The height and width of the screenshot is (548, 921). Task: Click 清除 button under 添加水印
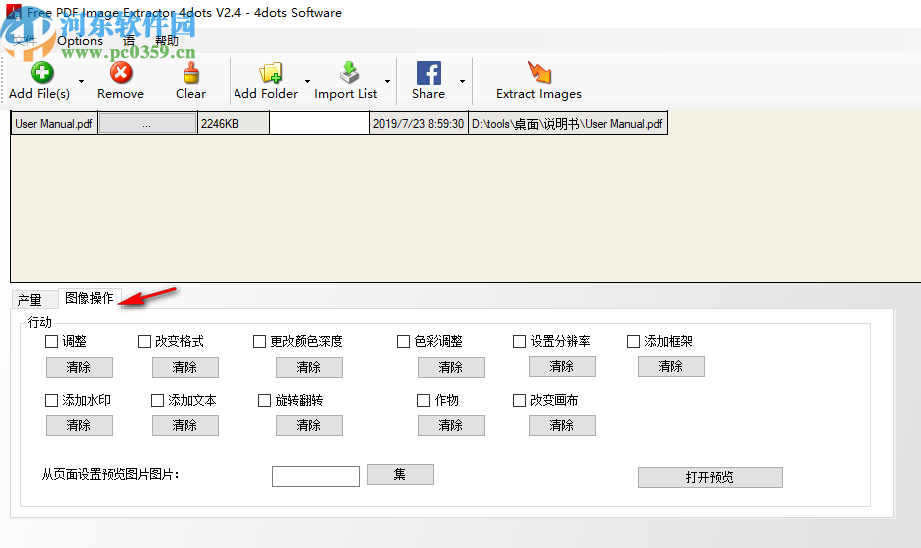[79, 425]
